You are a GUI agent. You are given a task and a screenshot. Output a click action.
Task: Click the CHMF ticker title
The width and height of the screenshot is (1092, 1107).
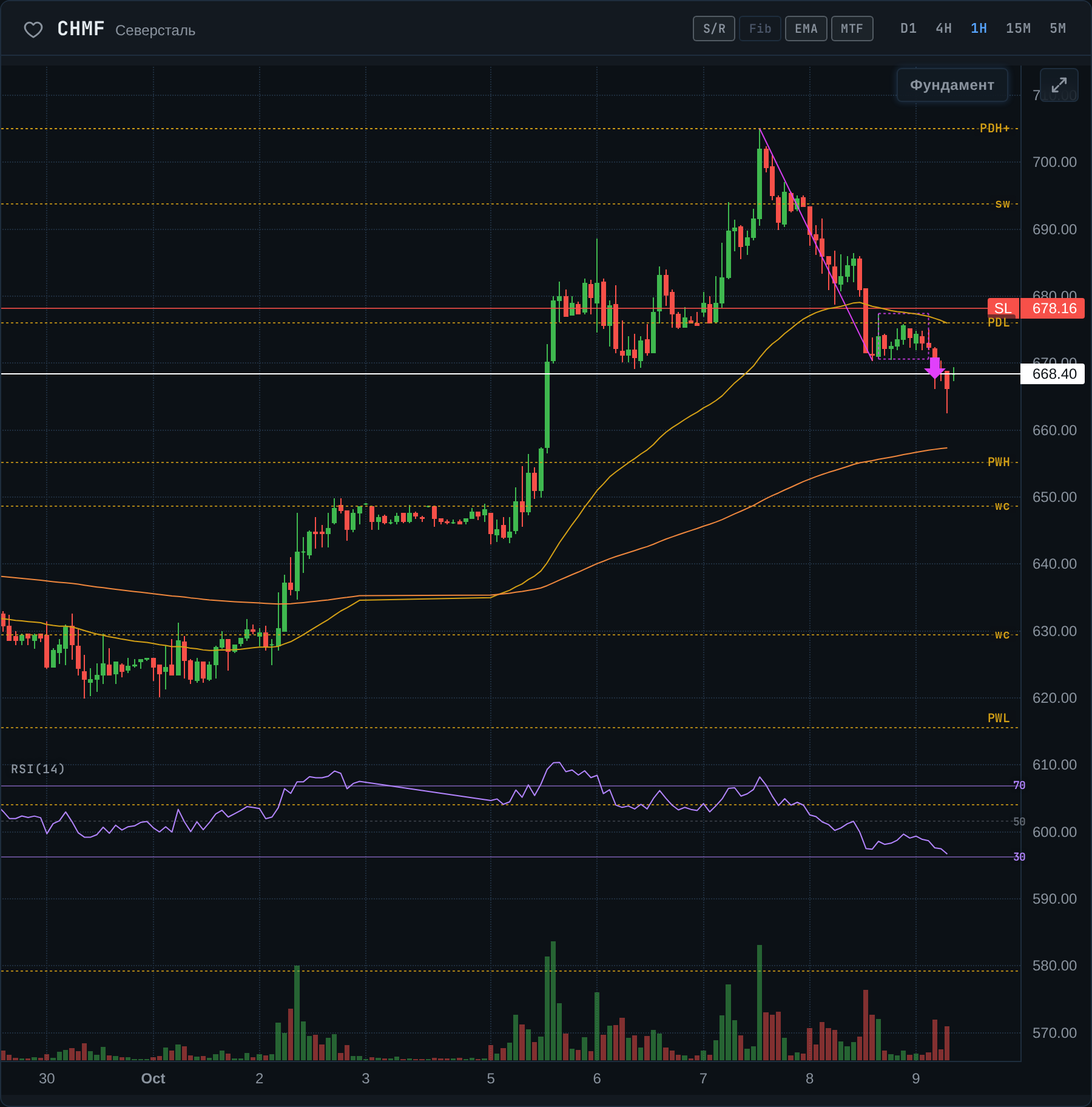pyautogui.click(x=81, y=29)
